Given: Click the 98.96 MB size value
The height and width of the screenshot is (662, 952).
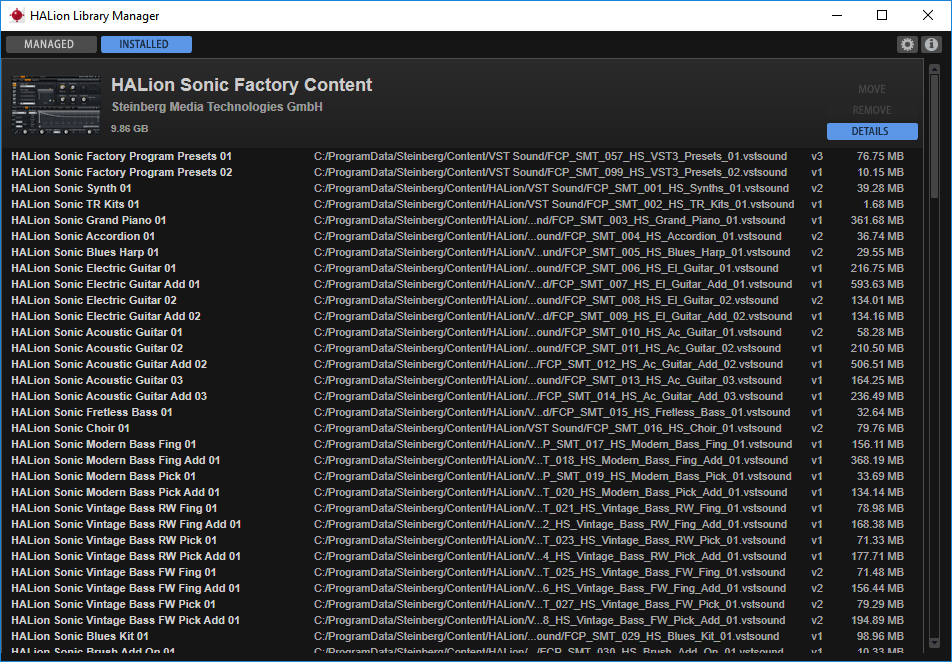Looking at the screenshot, I should click(880, 636).
